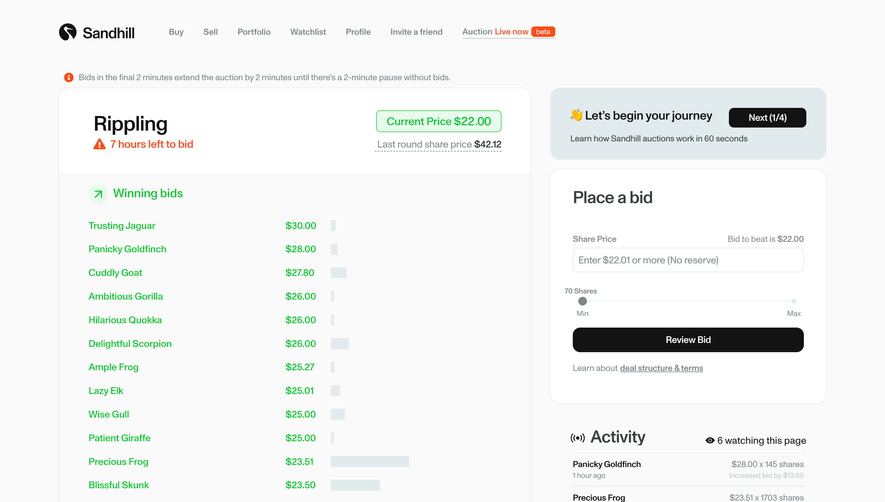Select Precious Frog in winning bids
The image size is (885, 502).
click(119, 462)
